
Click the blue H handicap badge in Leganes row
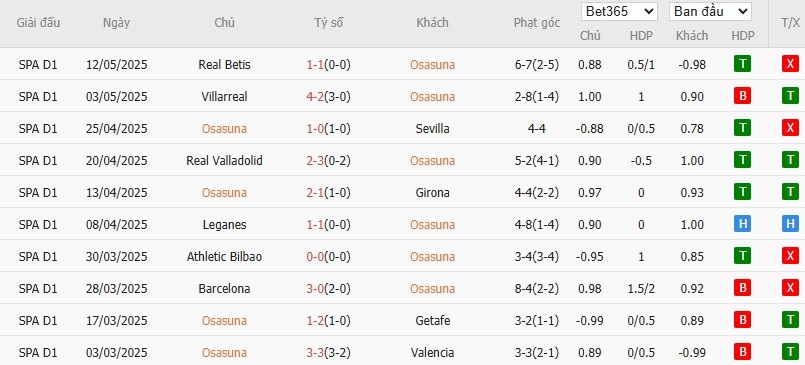click(742, 224)
